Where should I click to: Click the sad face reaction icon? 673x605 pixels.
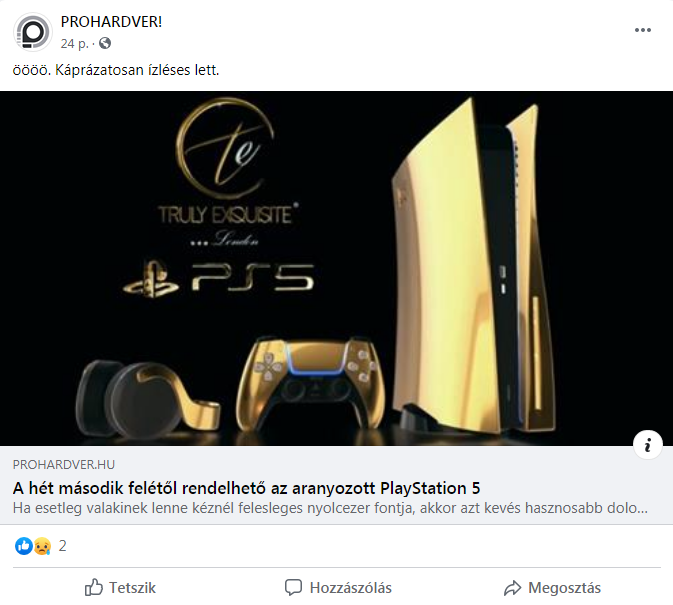tap(42, 546)
